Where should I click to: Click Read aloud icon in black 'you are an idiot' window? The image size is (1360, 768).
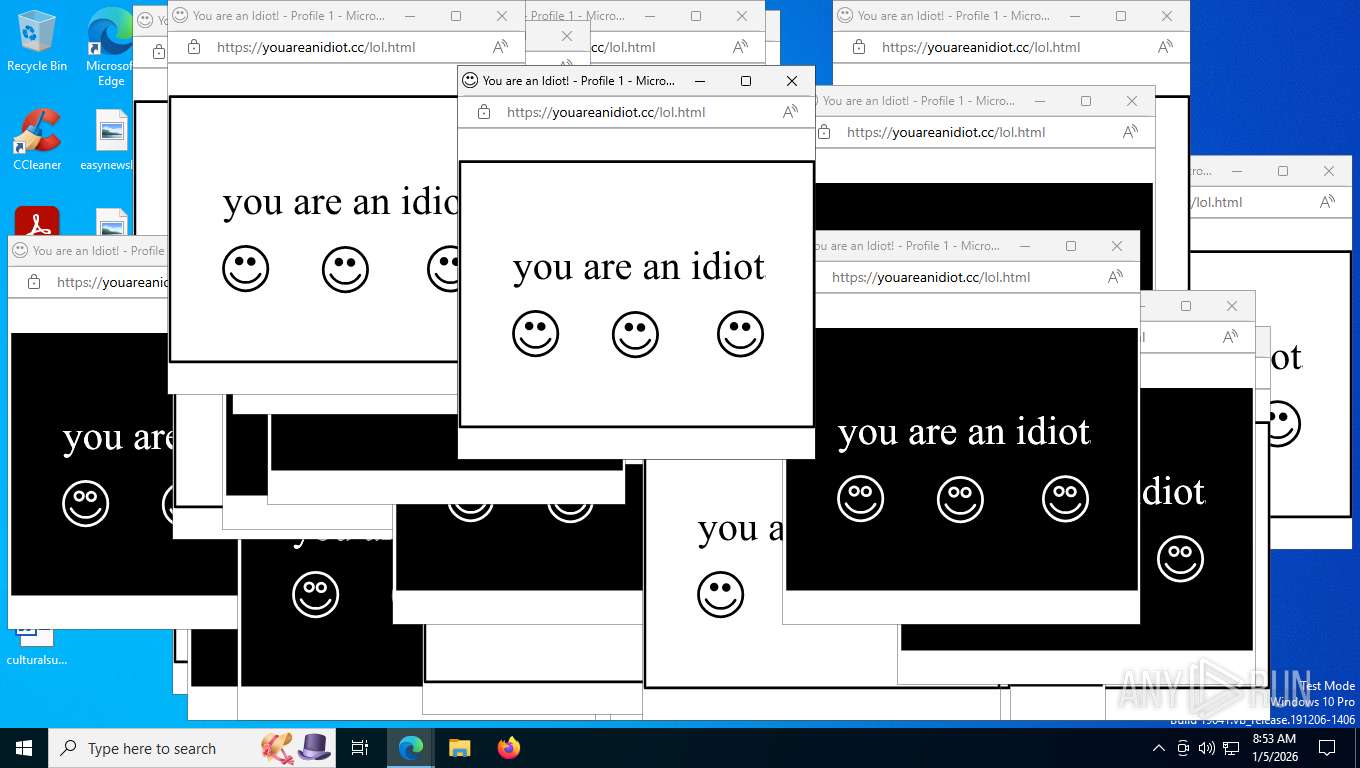click(1115, 277)
